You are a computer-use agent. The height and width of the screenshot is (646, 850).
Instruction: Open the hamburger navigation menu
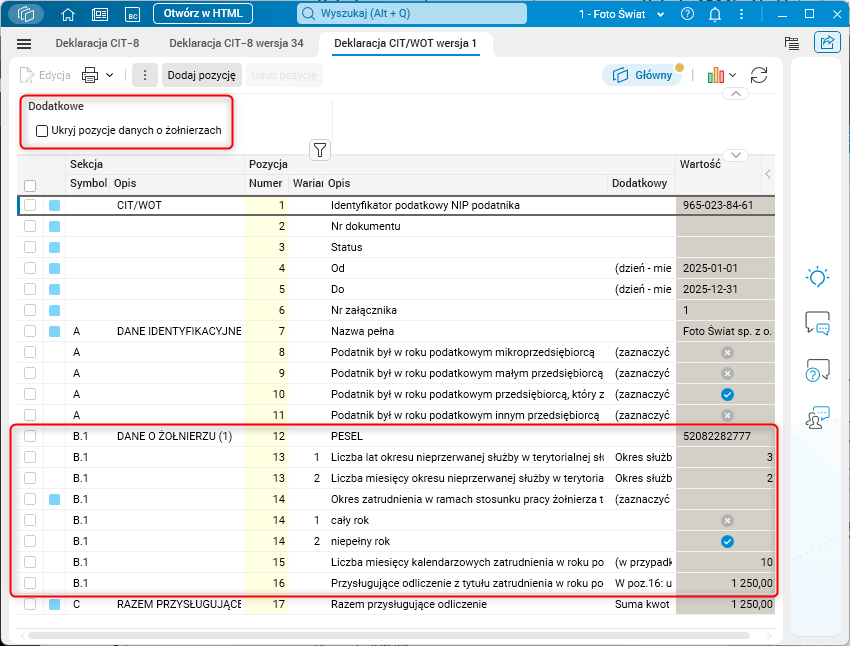tap(24, 44)
